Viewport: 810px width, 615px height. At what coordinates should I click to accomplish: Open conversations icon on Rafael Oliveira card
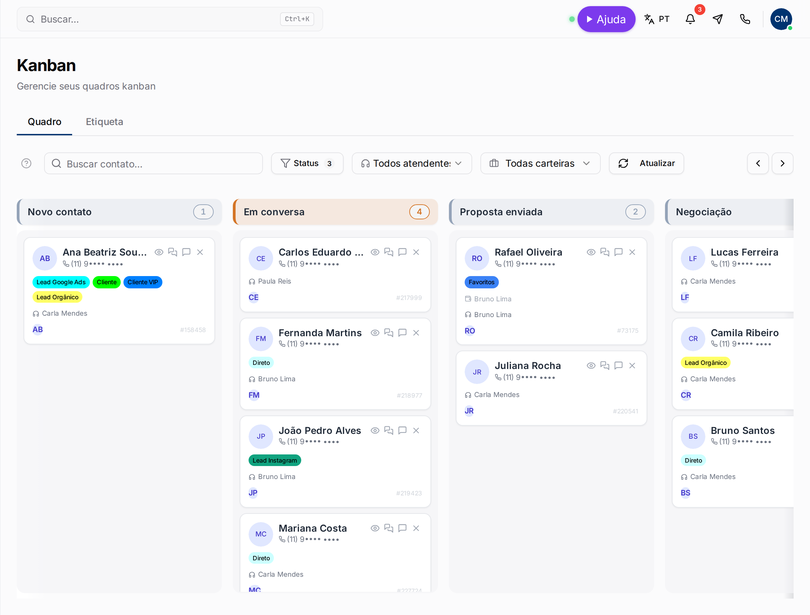[604, 252]
